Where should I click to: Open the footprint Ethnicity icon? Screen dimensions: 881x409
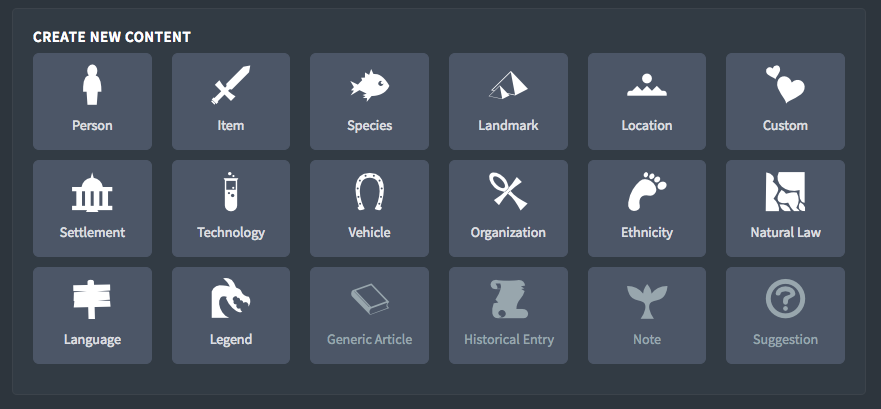tap(647, 192)
